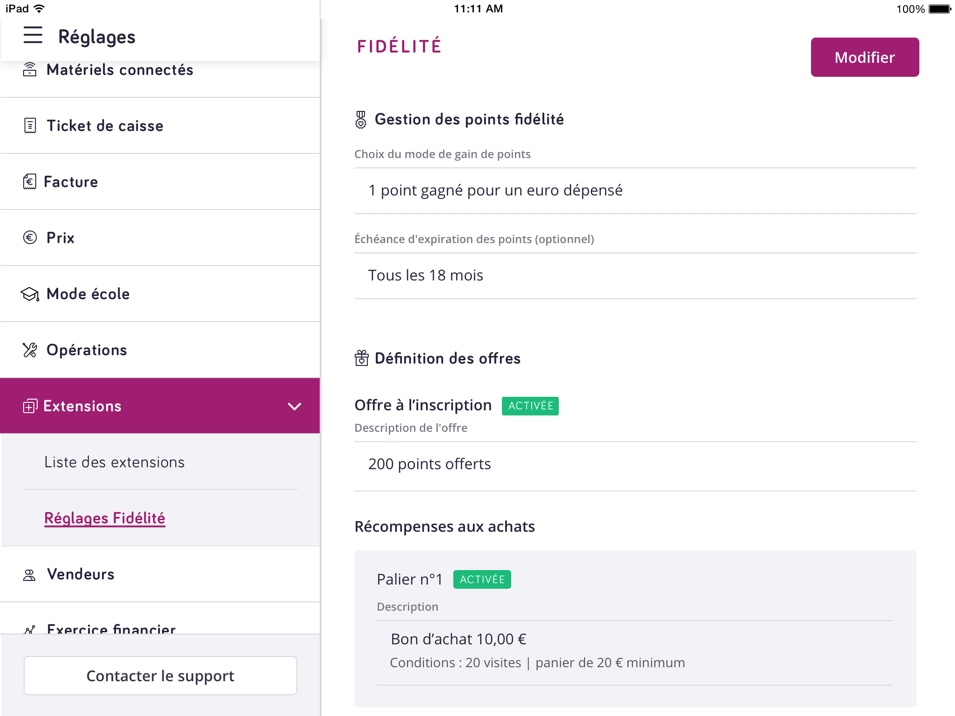955x716 pixels.
Task: Change the Tous les 18 mois expiration setting
Action: point(634,275)
